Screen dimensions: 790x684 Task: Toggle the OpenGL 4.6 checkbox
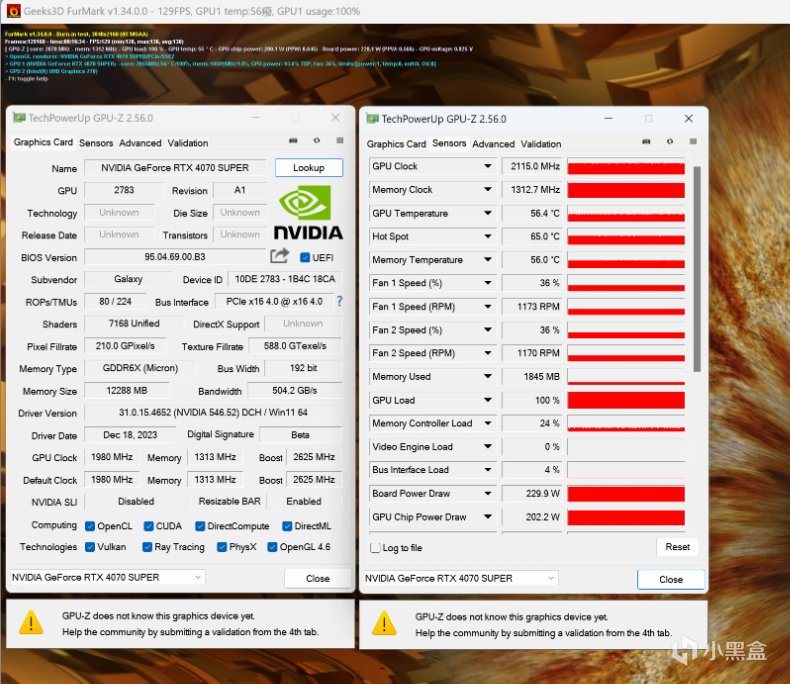273,547
